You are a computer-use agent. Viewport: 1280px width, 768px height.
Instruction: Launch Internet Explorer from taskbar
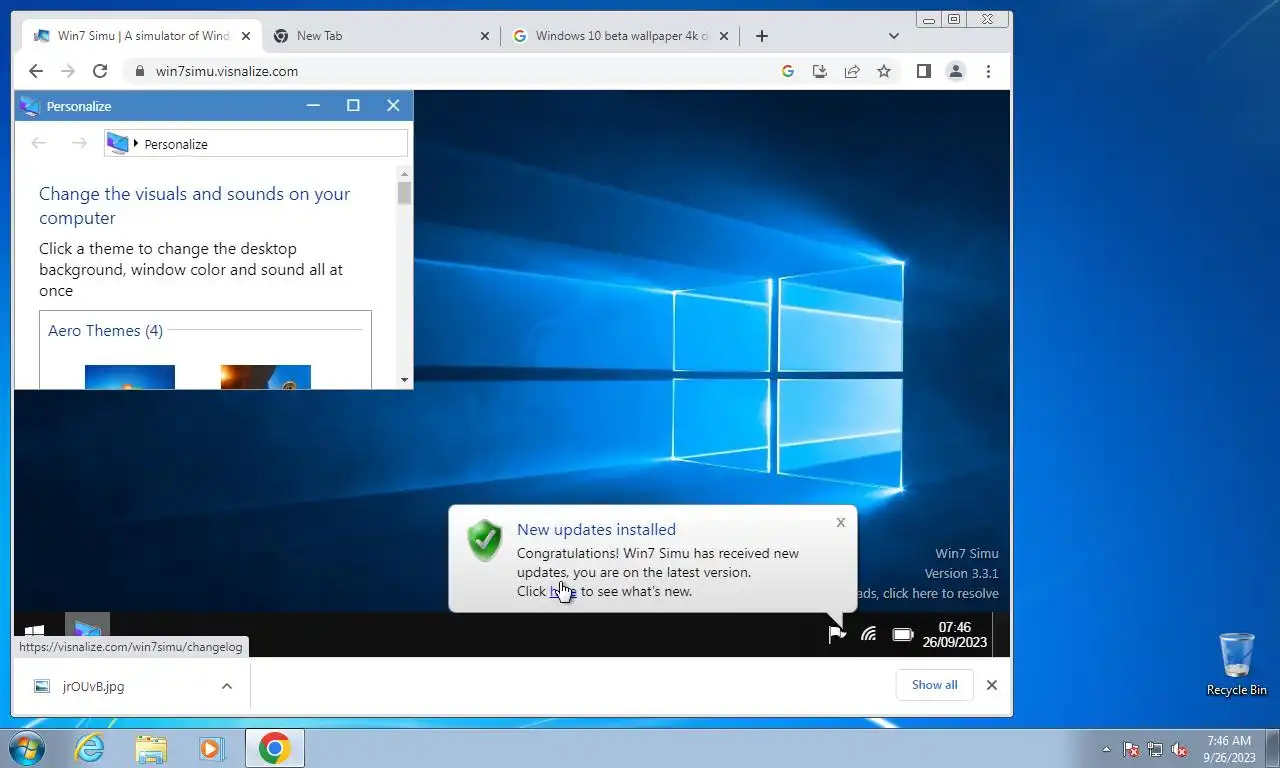[90, 748]
